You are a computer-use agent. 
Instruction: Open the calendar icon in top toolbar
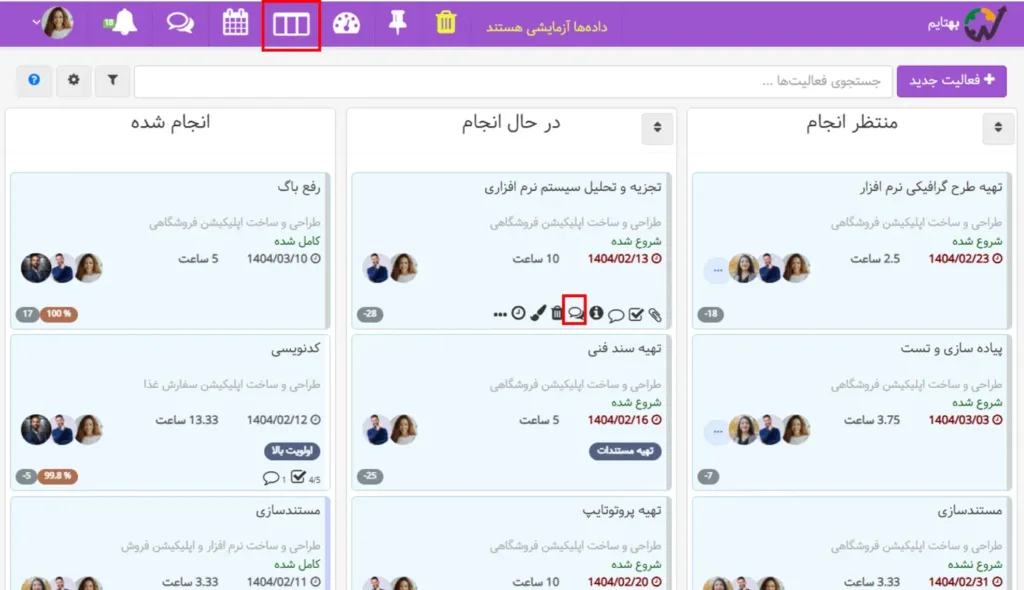[x=234, y=21]
